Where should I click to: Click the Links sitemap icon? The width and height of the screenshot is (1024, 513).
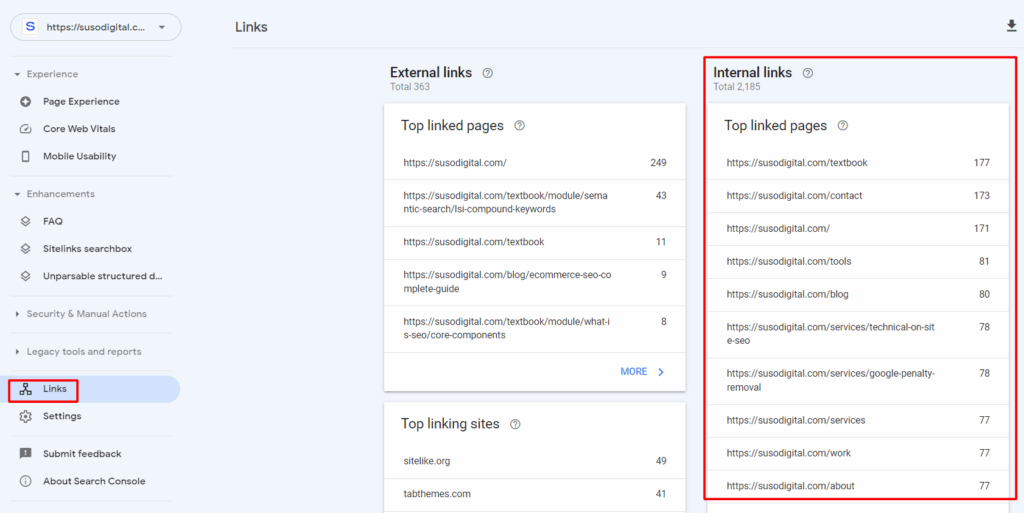click(x=25, y=389)
